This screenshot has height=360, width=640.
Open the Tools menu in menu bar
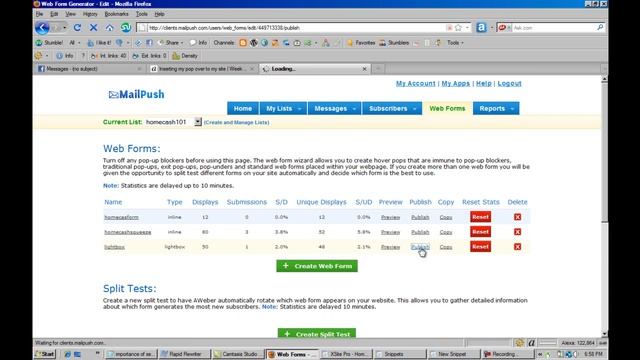pyautogui.click(x=142, y=14)
